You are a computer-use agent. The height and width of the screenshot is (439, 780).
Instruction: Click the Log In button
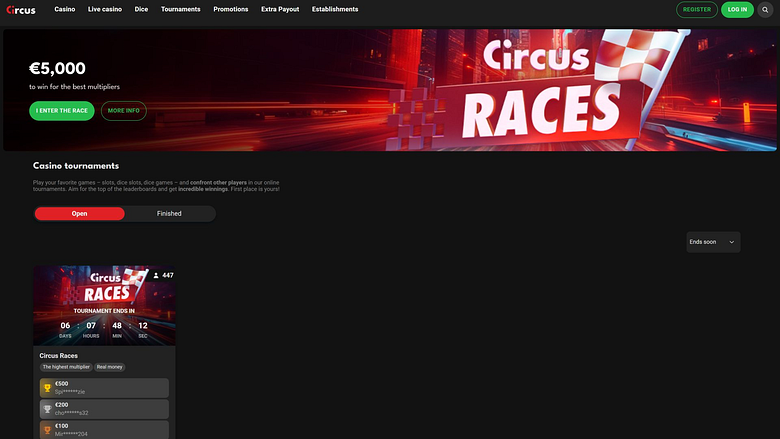[737, 9]
